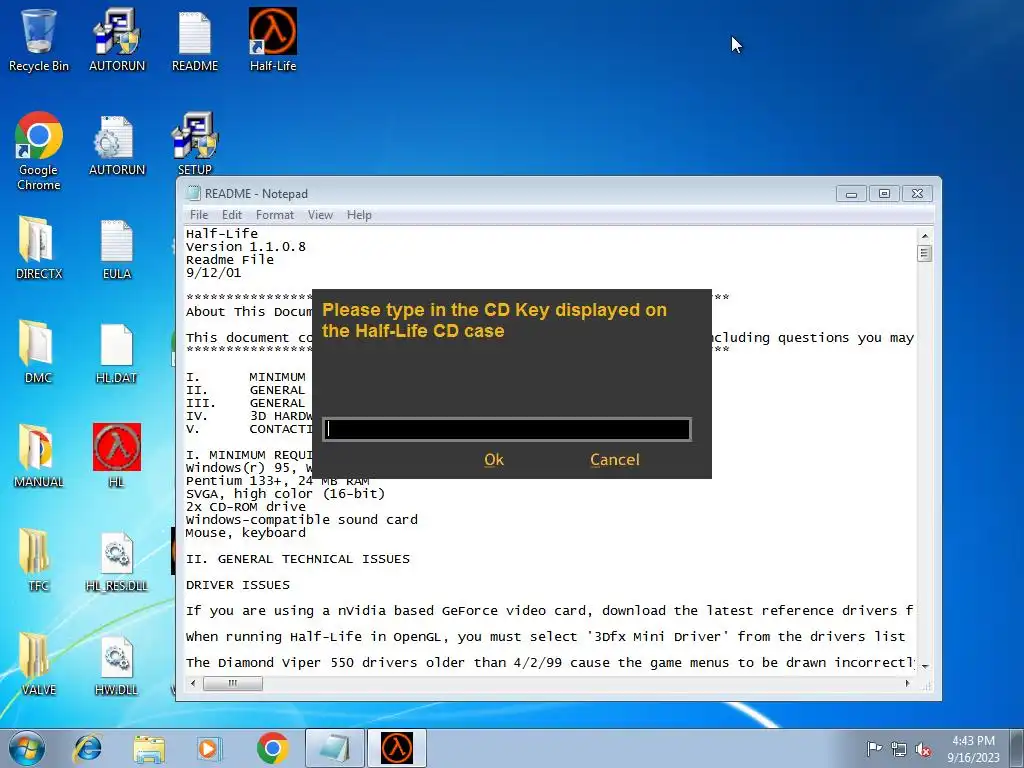Open the Help menu in Notepad
Image resolution: width=1024 pixels, height=768 pixels.
[x=359, y=215]
